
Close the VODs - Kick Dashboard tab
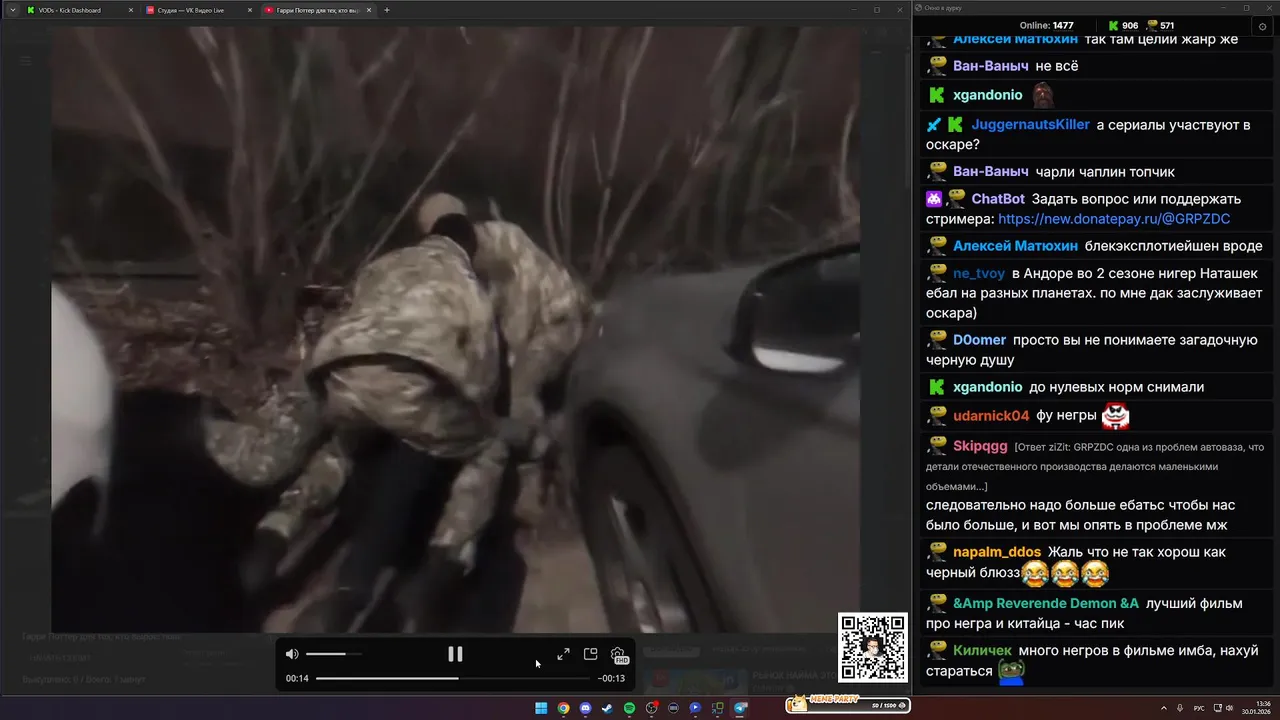click(130, 10)
